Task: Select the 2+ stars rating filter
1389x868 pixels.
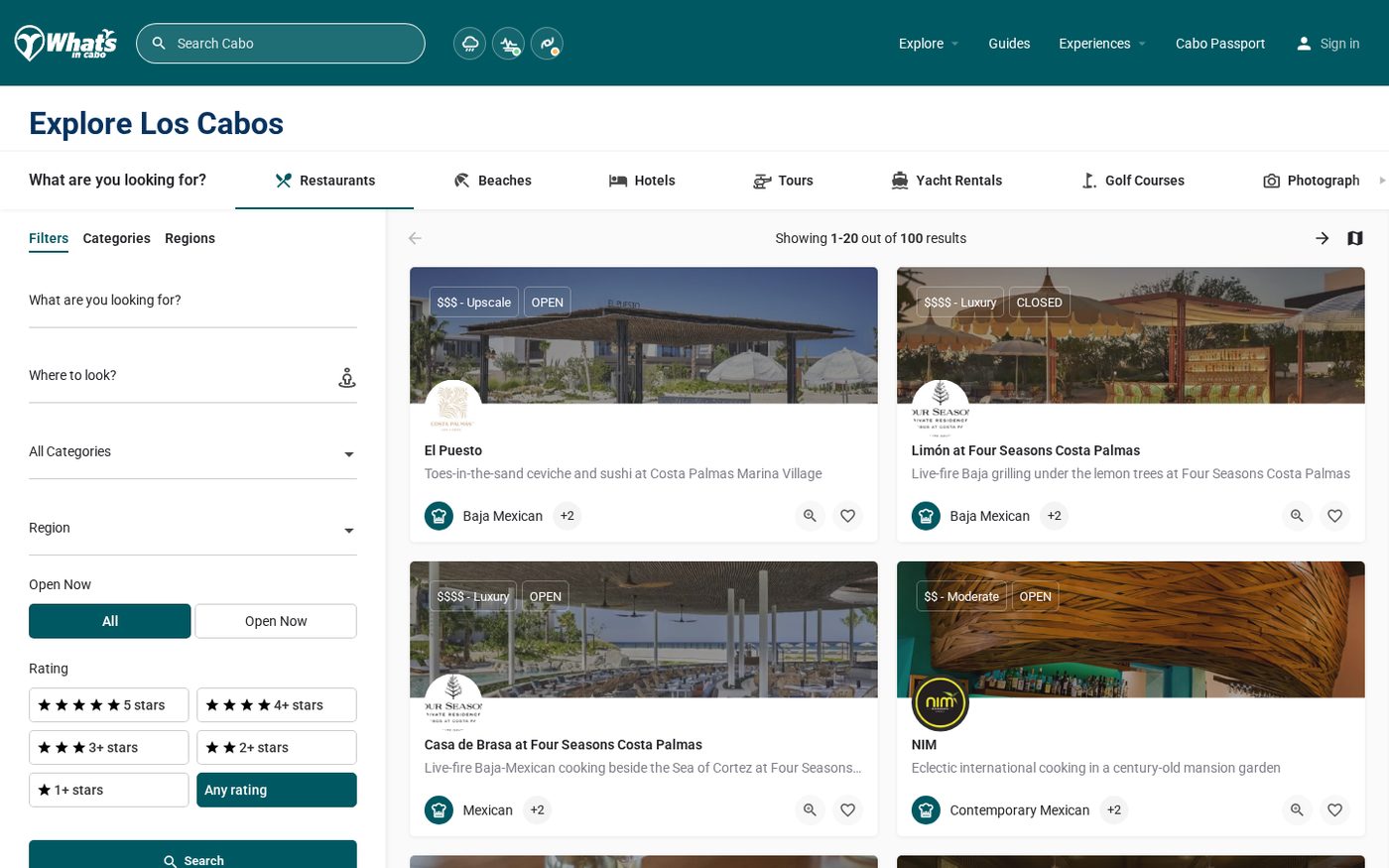Action: point(277,748)
